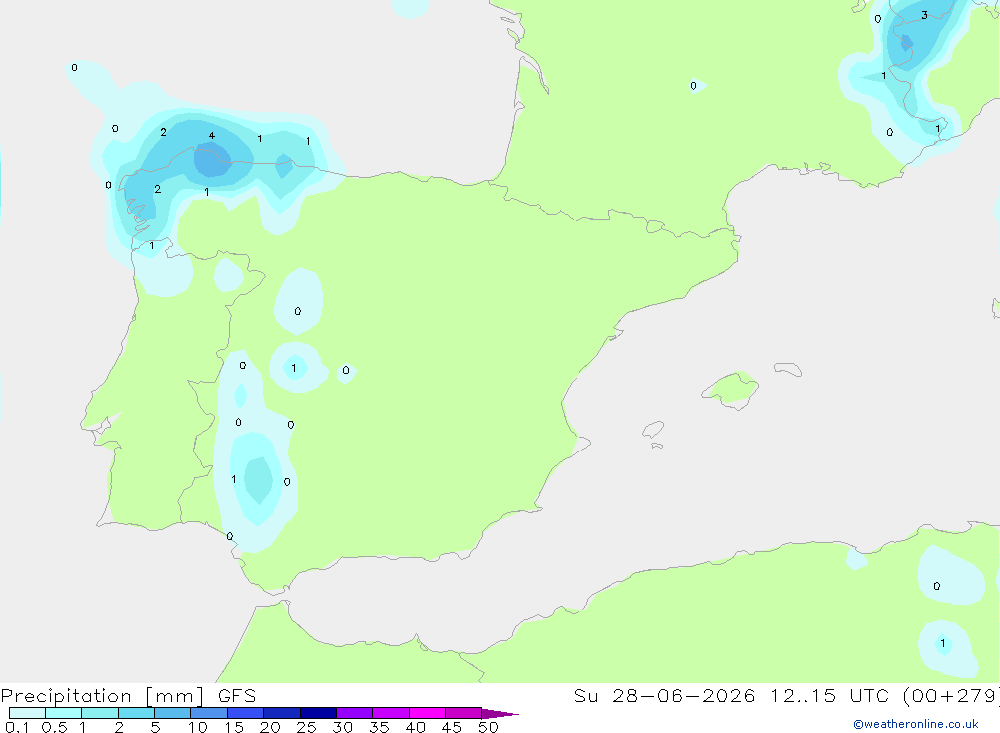
Task: Click the '25' legend tick label
Action: 306,727
